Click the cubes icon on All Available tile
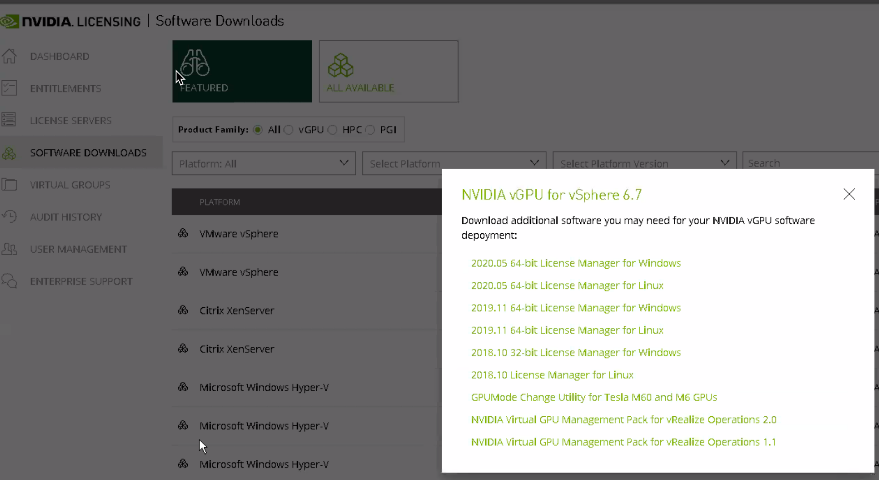 pyautogui.click(x=340, y=65)
